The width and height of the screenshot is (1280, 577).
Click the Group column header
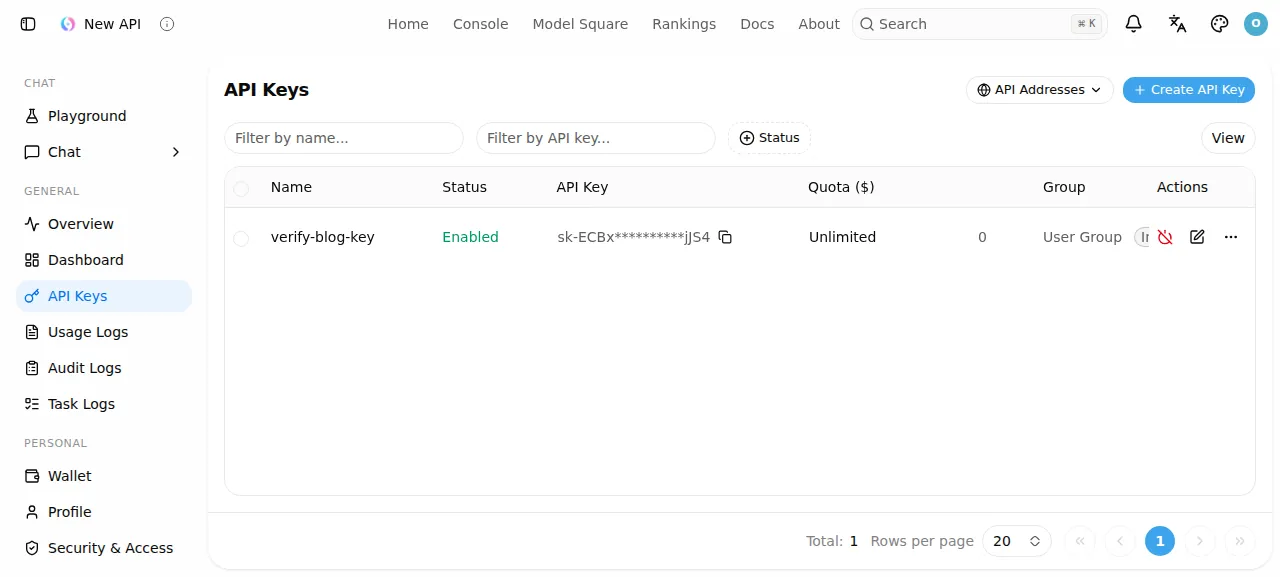point(1064,187)
